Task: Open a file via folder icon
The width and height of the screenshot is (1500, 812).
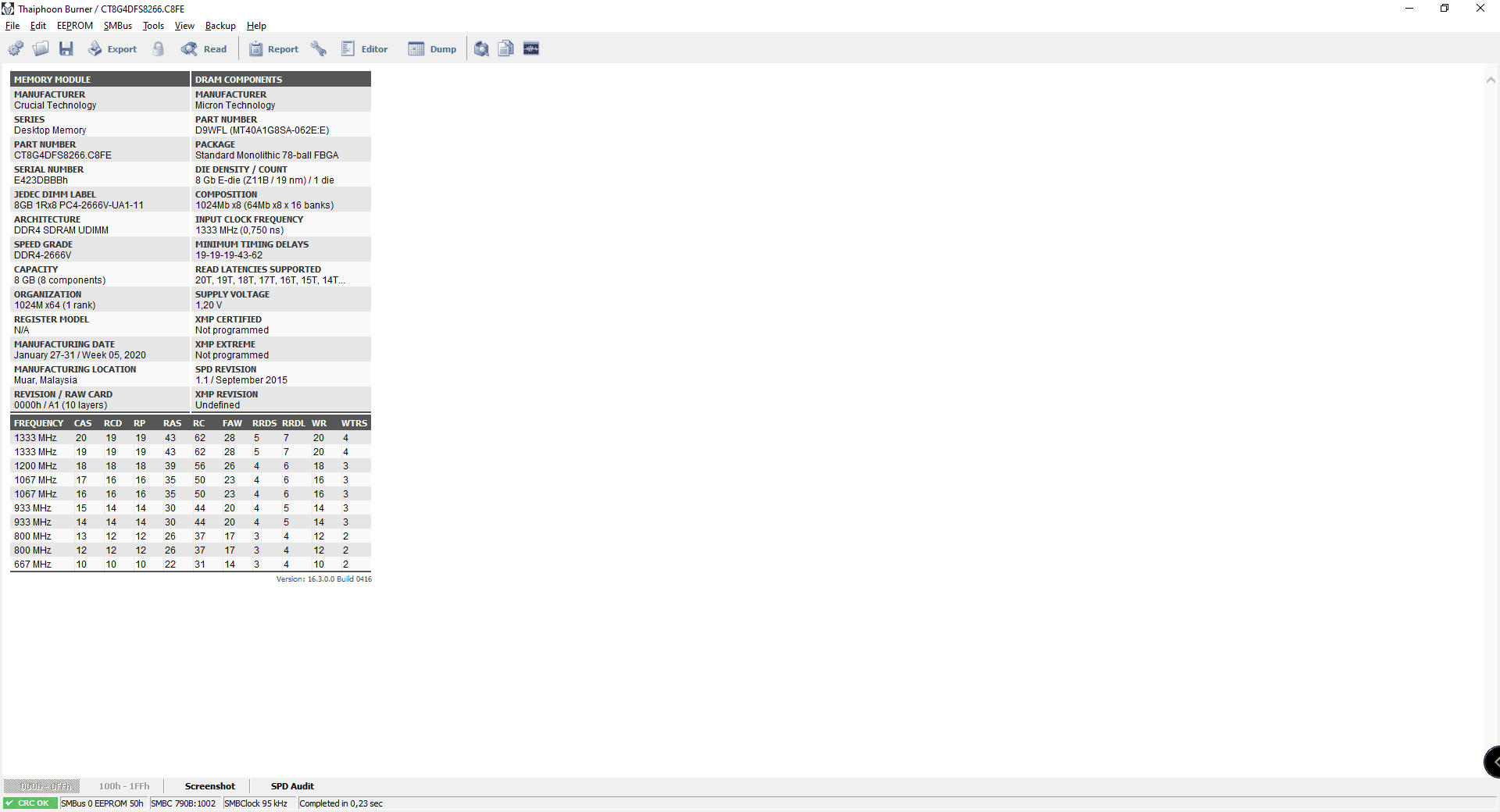Action: click(x=41, y=49)
